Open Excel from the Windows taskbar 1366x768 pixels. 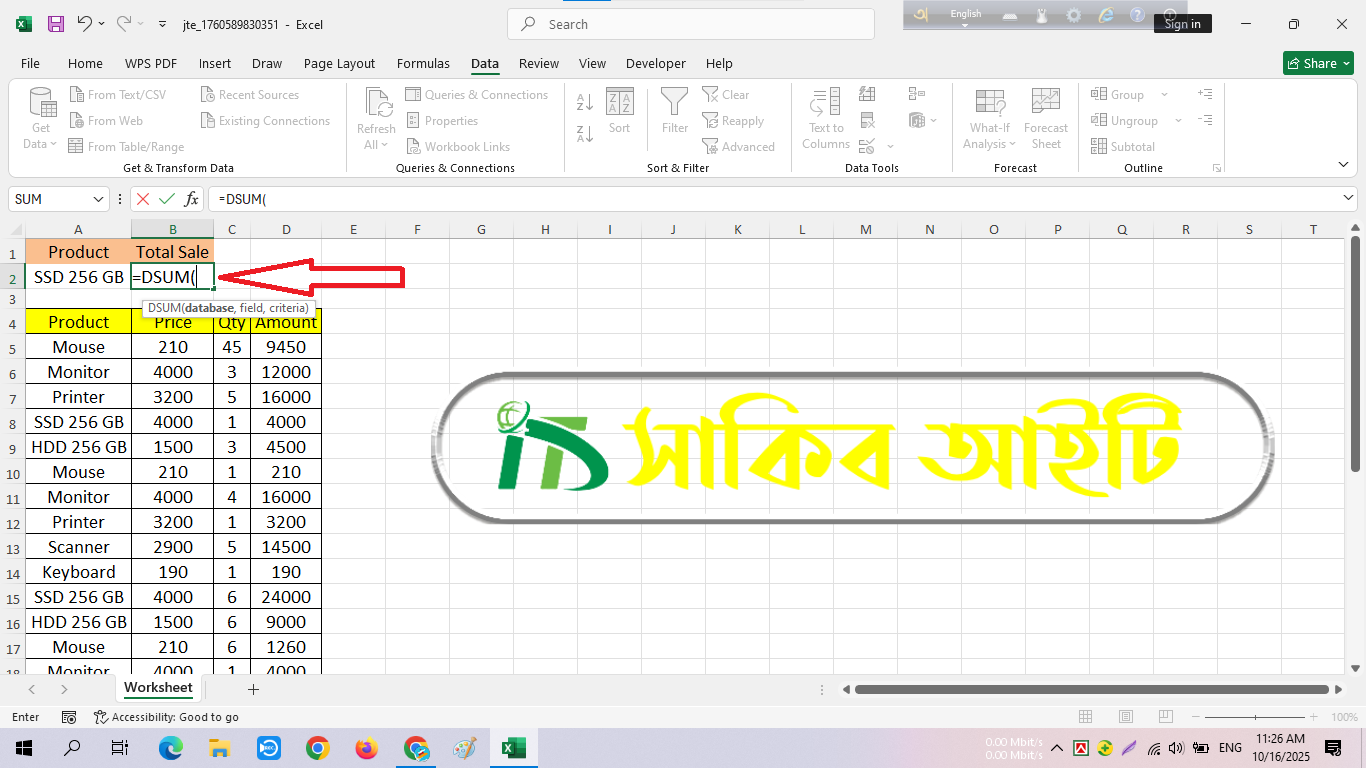click(513, 748)
